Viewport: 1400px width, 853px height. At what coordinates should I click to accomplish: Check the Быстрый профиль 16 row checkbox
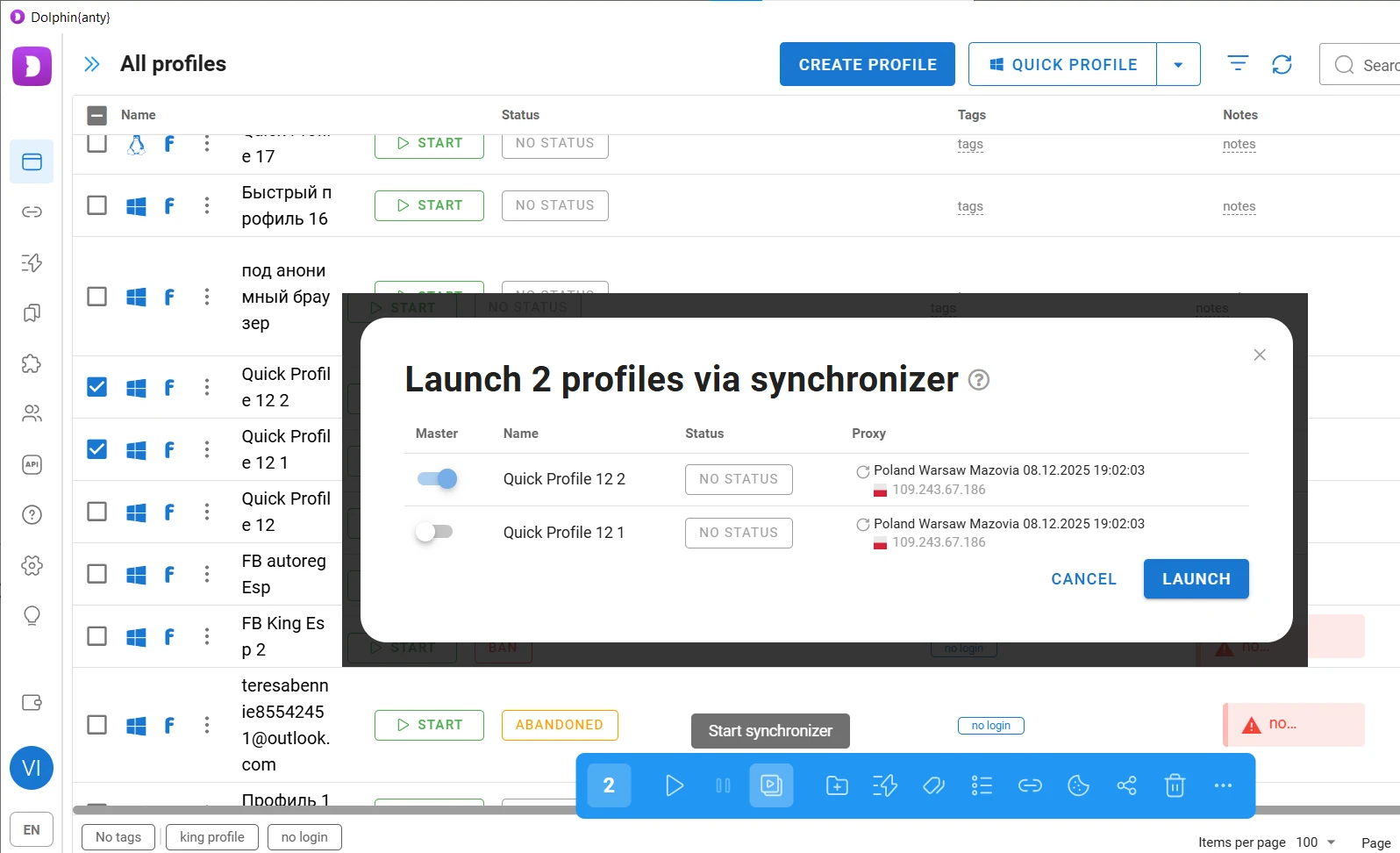click(x=97, y=205)
